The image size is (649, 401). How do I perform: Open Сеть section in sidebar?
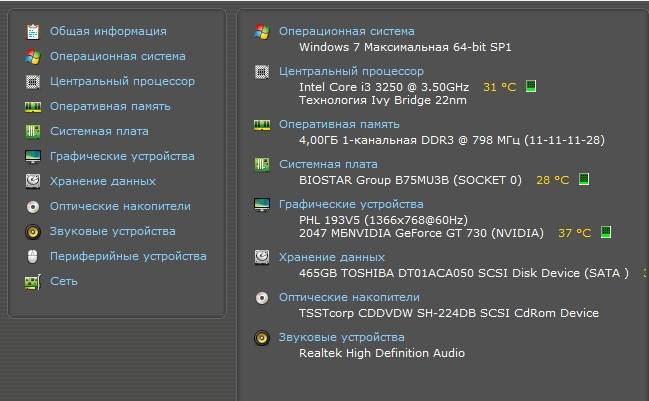(64, 281)
